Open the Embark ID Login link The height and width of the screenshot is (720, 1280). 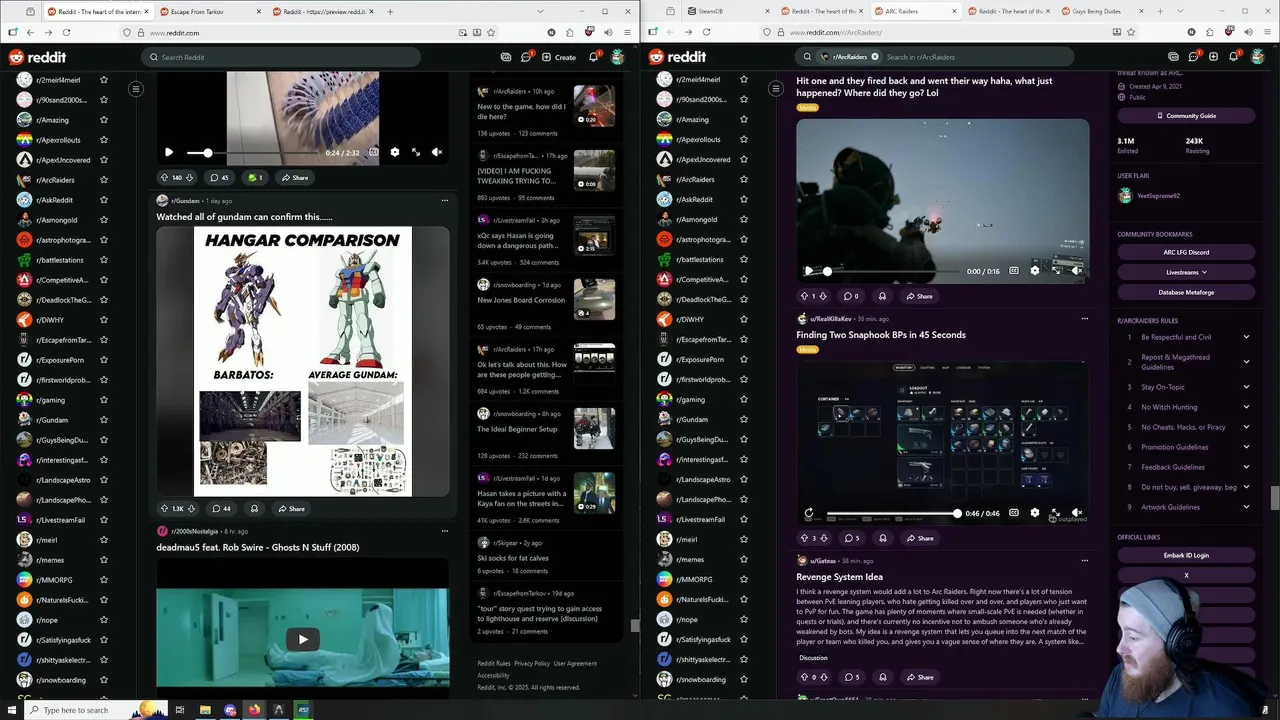pyautogui.click(x=1186, y=555)
